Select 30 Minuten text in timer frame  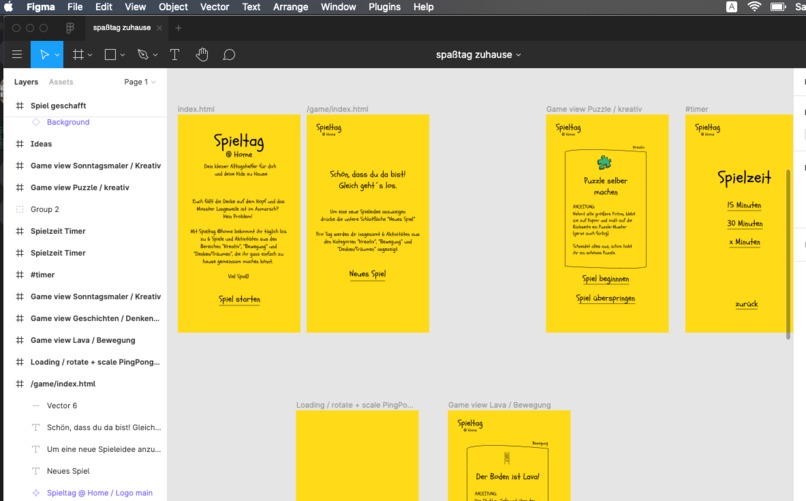click(x=744, y=224)
